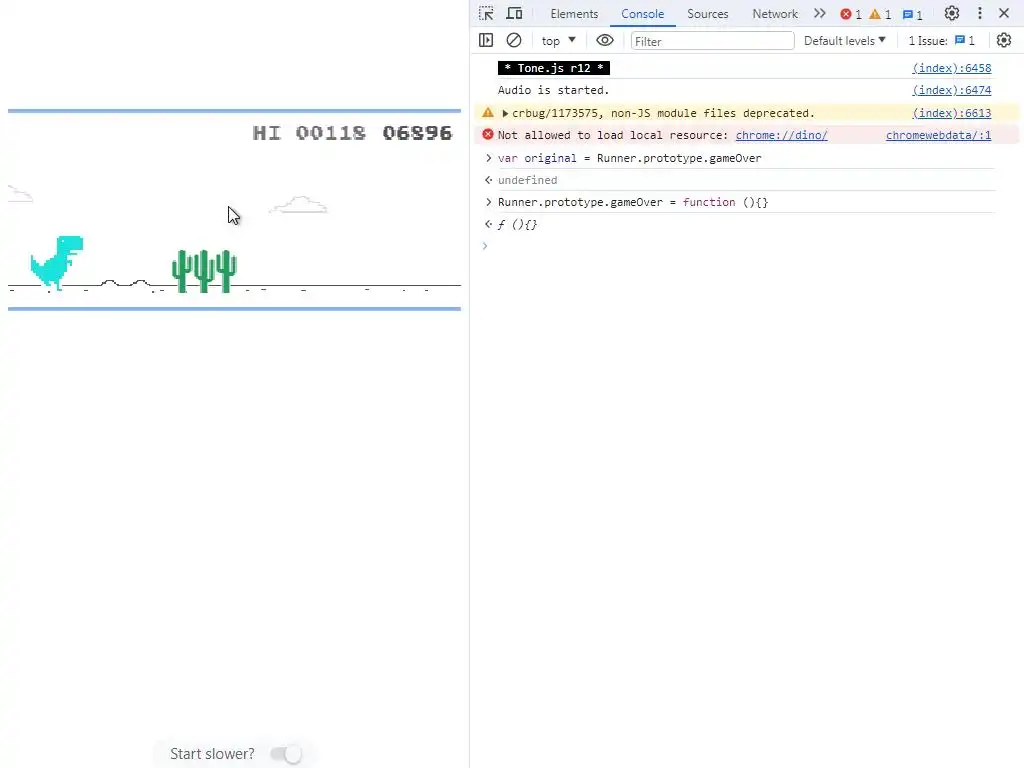1024x768 pixels.
Task: Select the gameOver function assignment line
Action: 632,202
